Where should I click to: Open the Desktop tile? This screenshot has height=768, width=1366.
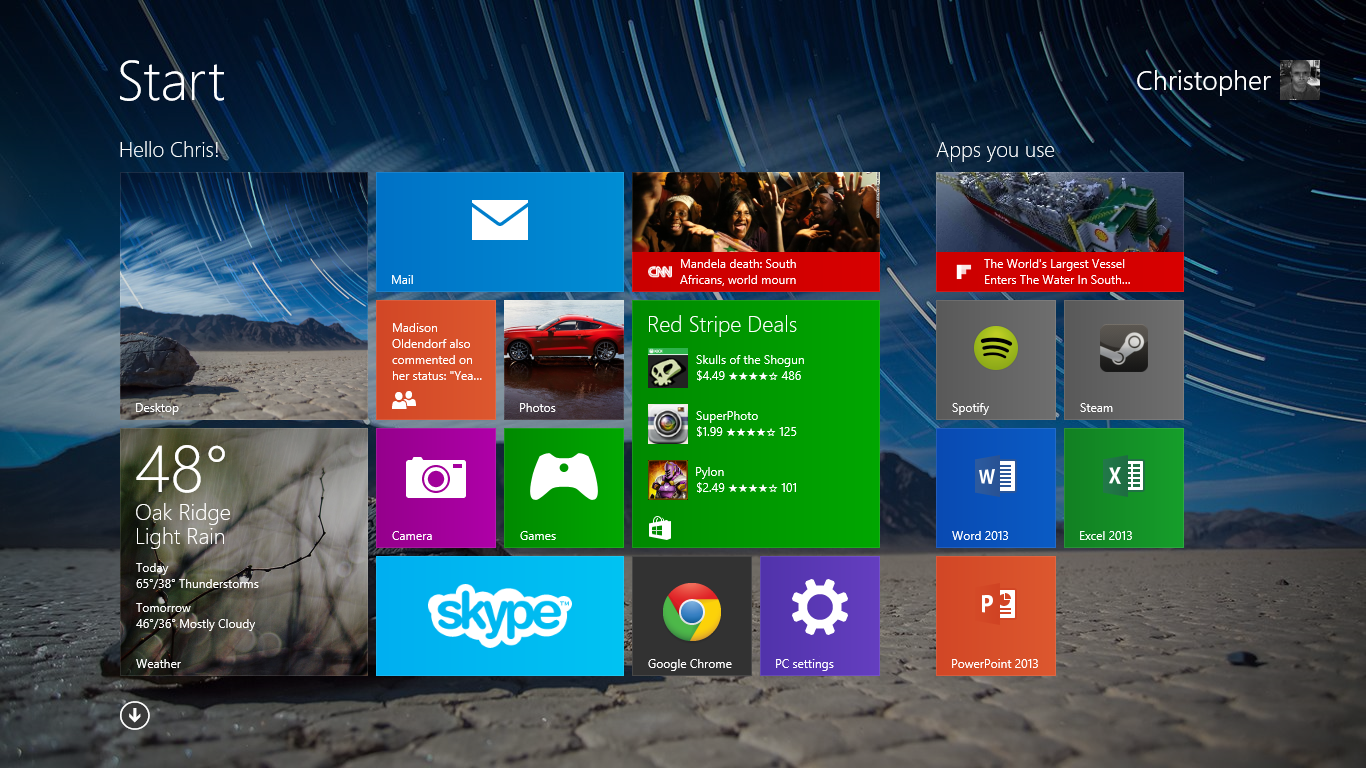click(244, 296)
